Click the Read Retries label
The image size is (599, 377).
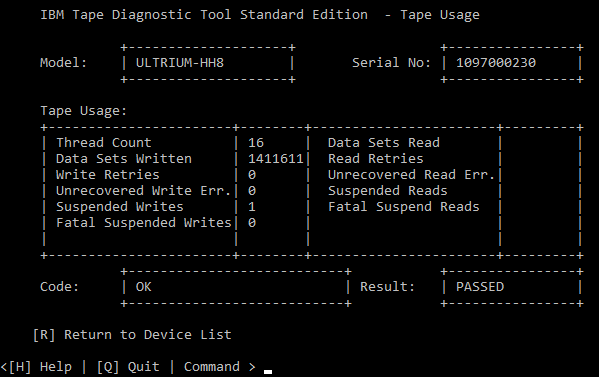pos(376,159)
